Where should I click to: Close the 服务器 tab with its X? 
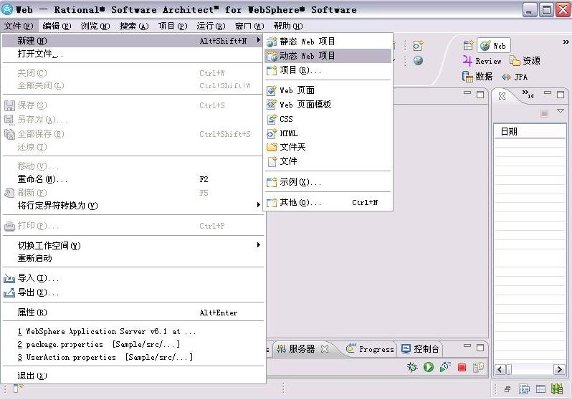pos(325,349)
